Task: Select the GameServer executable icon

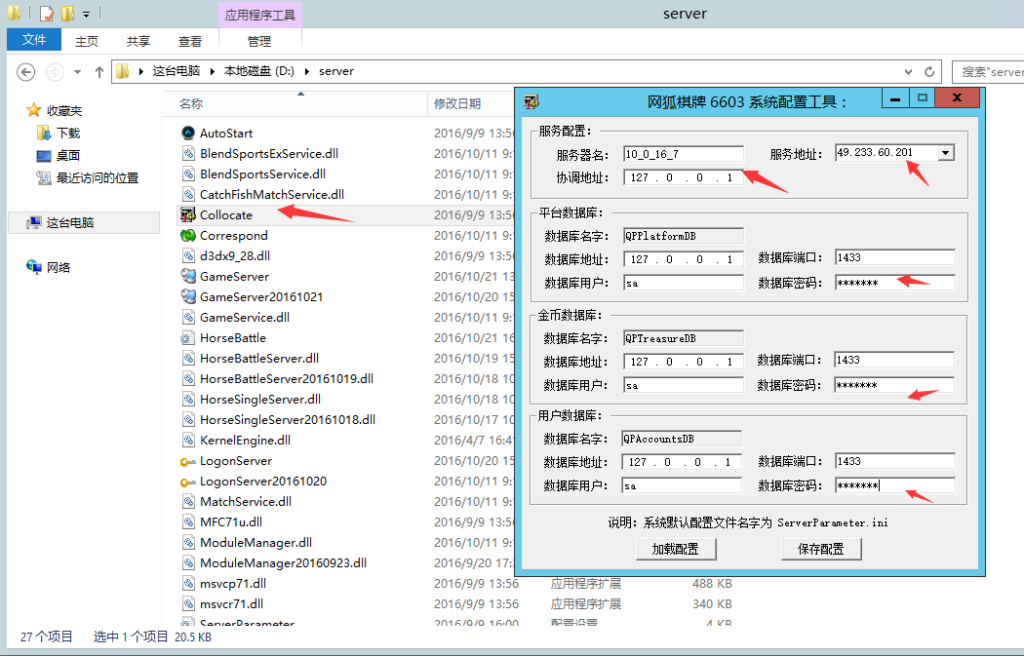Action: pos(187,277)
